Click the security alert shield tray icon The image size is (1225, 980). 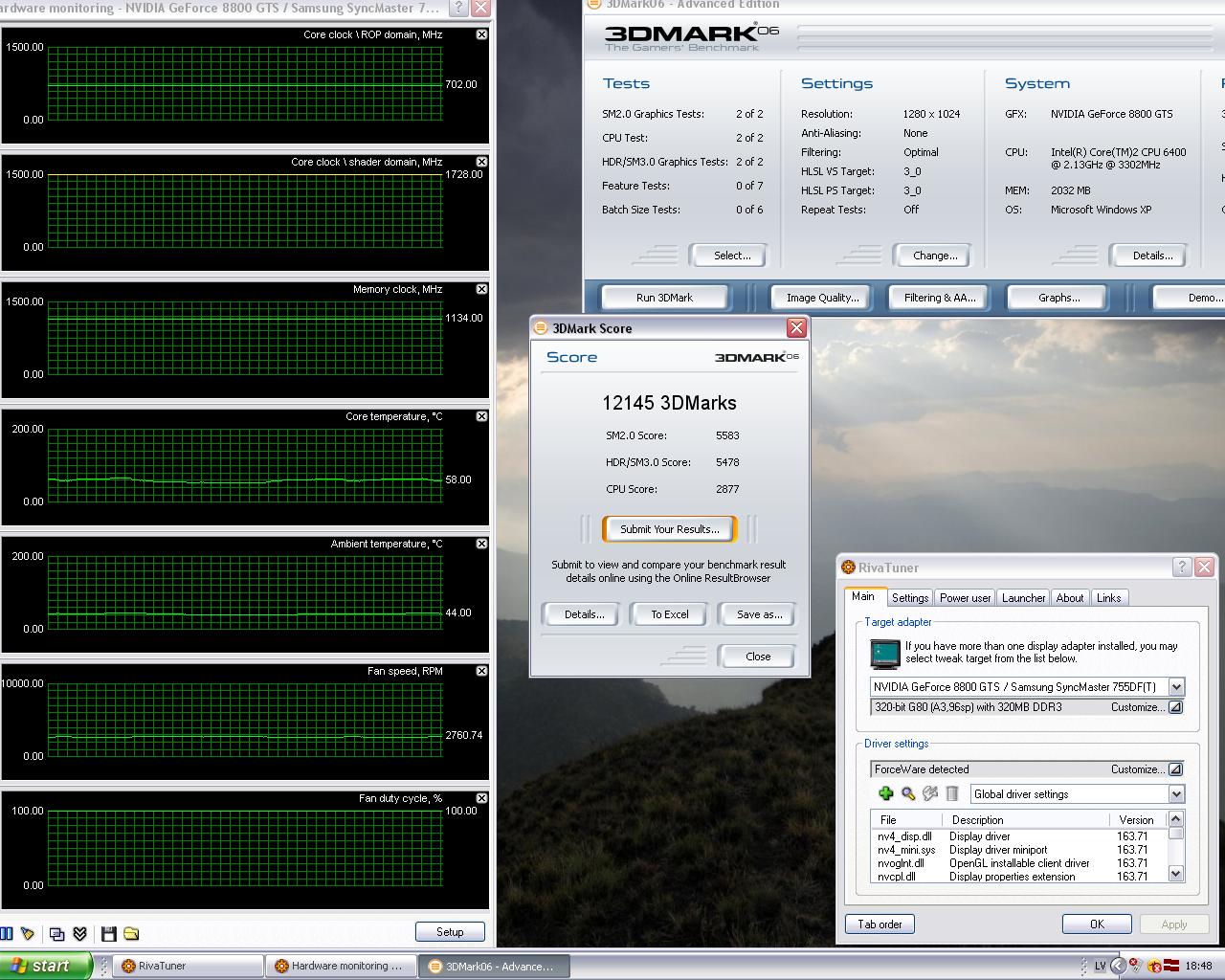1155,966
